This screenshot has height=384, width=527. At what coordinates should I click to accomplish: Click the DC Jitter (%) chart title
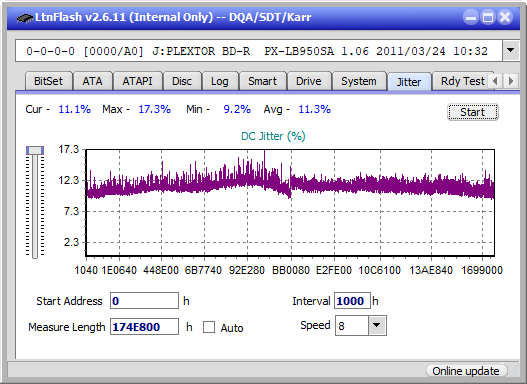click(273, 136)
